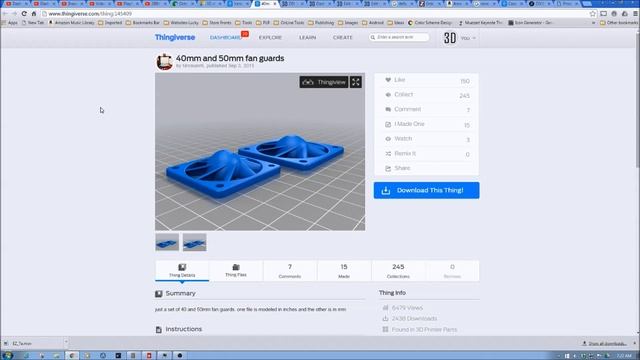Open the Explore menu item
640x360 pixels.
270,38
